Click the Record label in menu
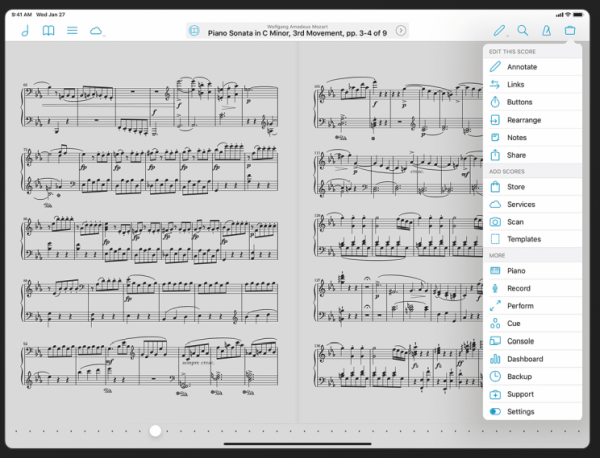The width and height of the screenshot is (600, 458). coord(518,288)
